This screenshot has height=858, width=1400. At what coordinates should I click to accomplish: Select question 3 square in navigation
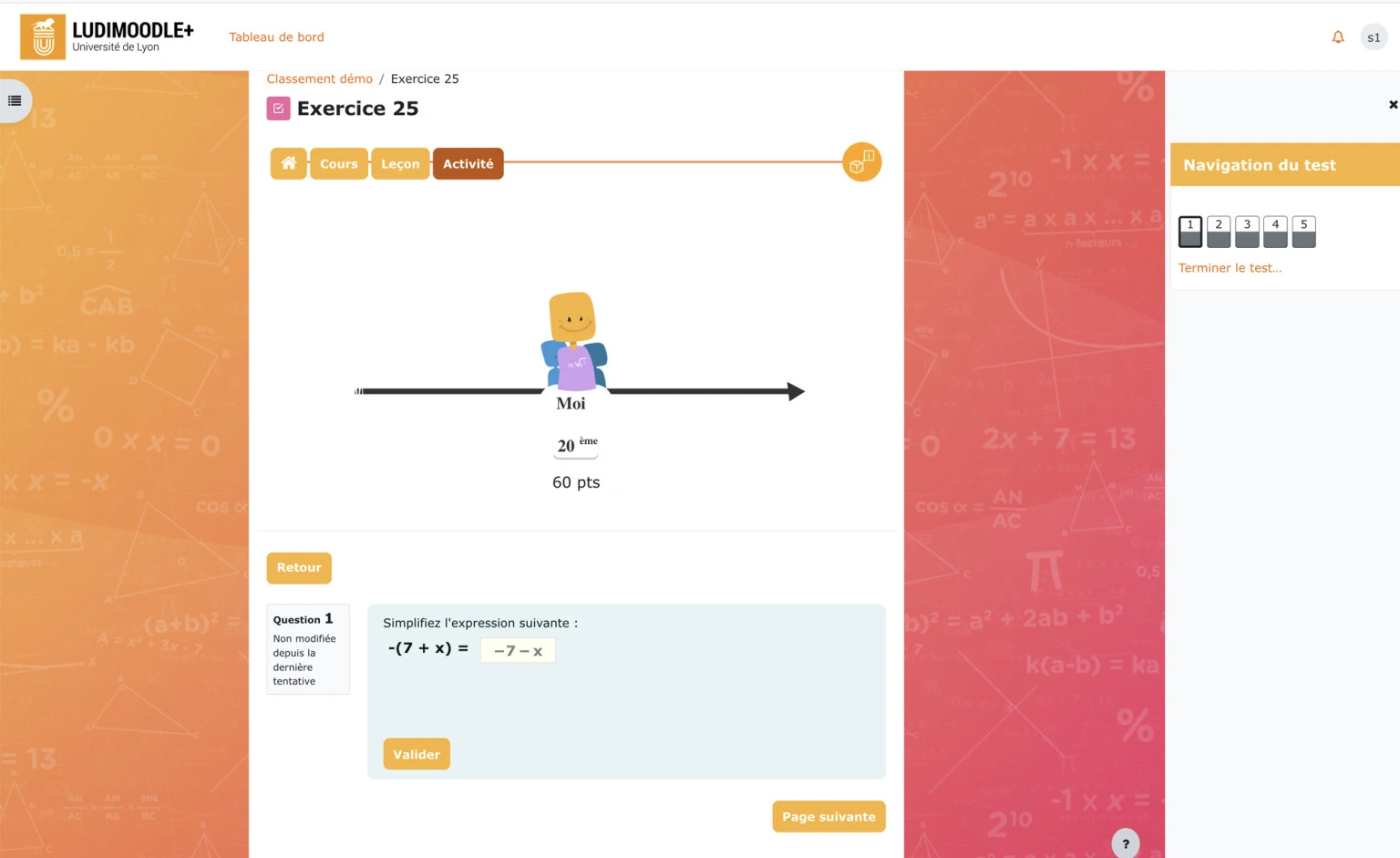1247,231
